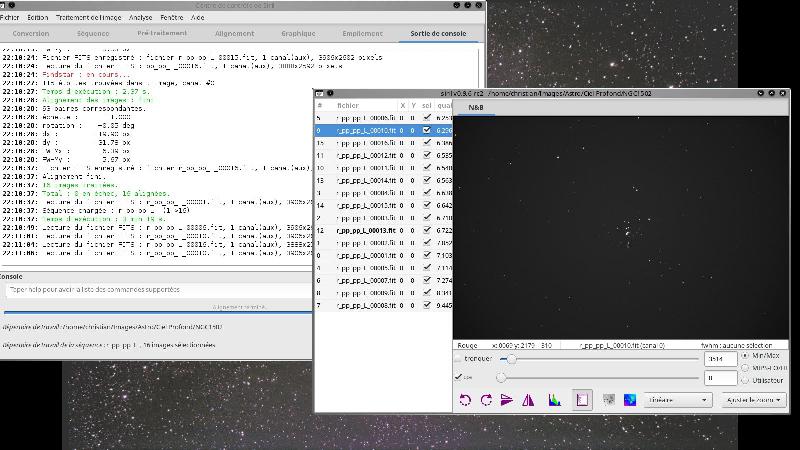Screen dimensions: 800x450
Task: Uncheck selection for r_pp_pp_L_00007.fit
Action: (x=427, y=280)
